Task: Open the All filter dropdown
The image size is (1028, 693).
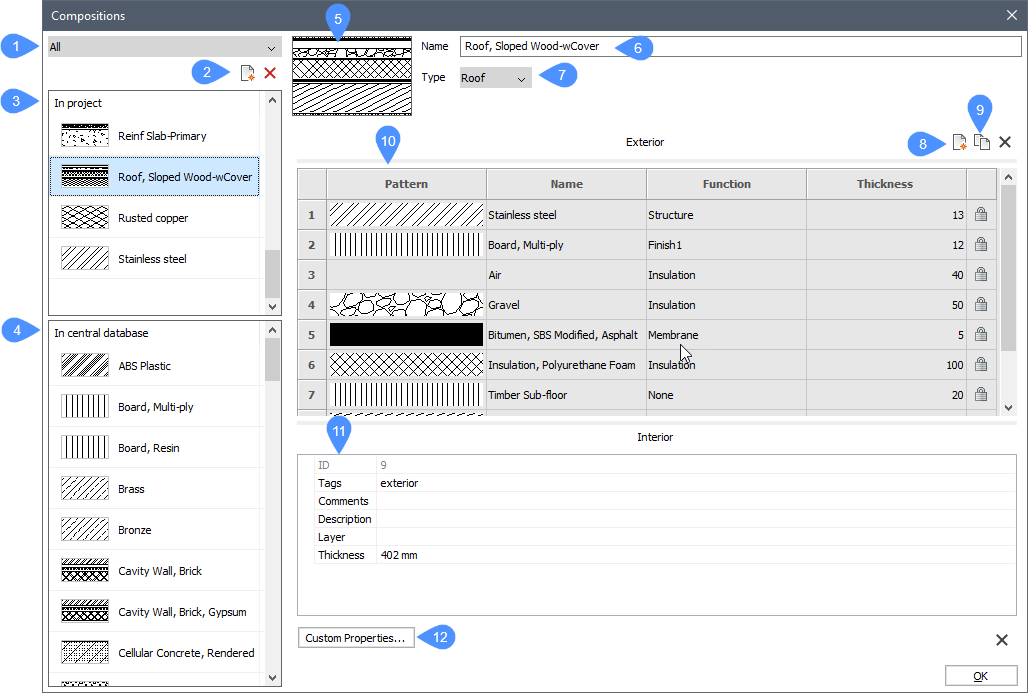Action: (165, 47)
